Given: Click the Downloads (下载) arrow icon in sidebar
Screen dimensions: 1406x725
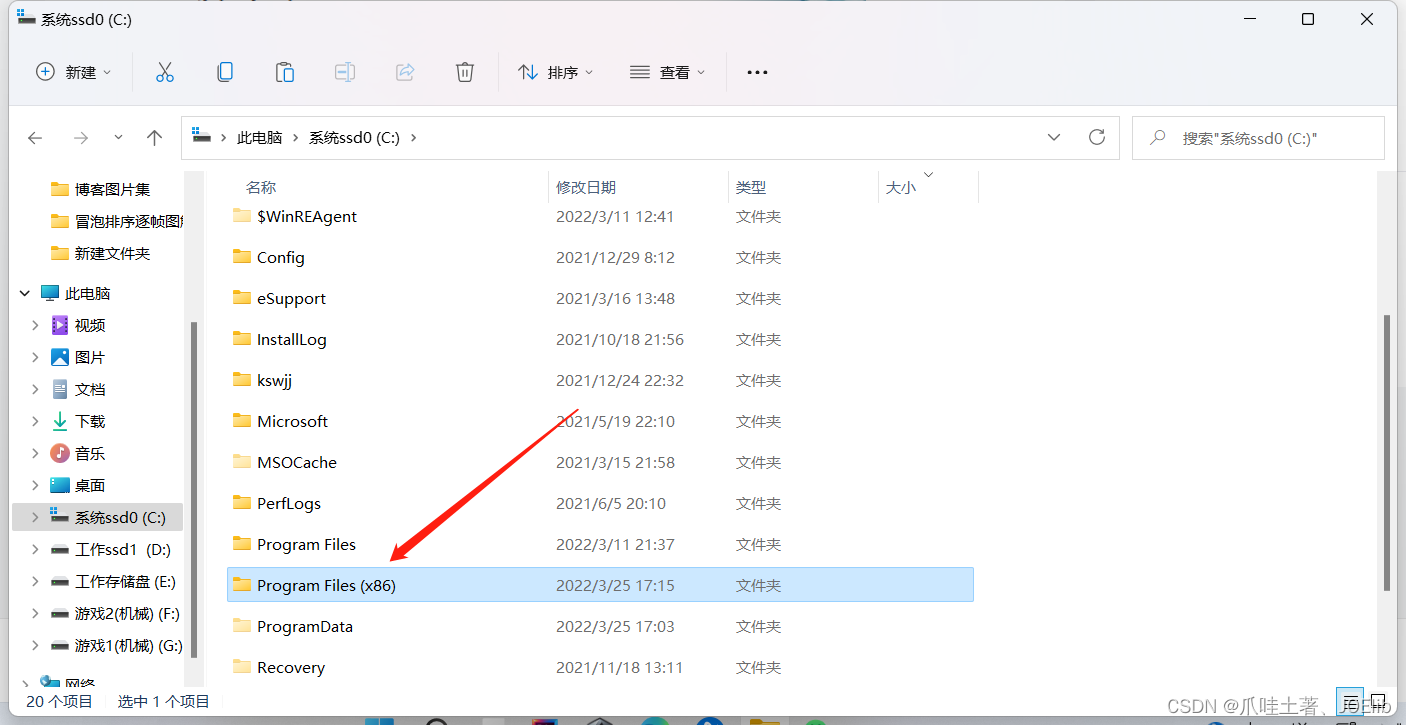Looking at the screenshot, I should click(x=60, y=421).
